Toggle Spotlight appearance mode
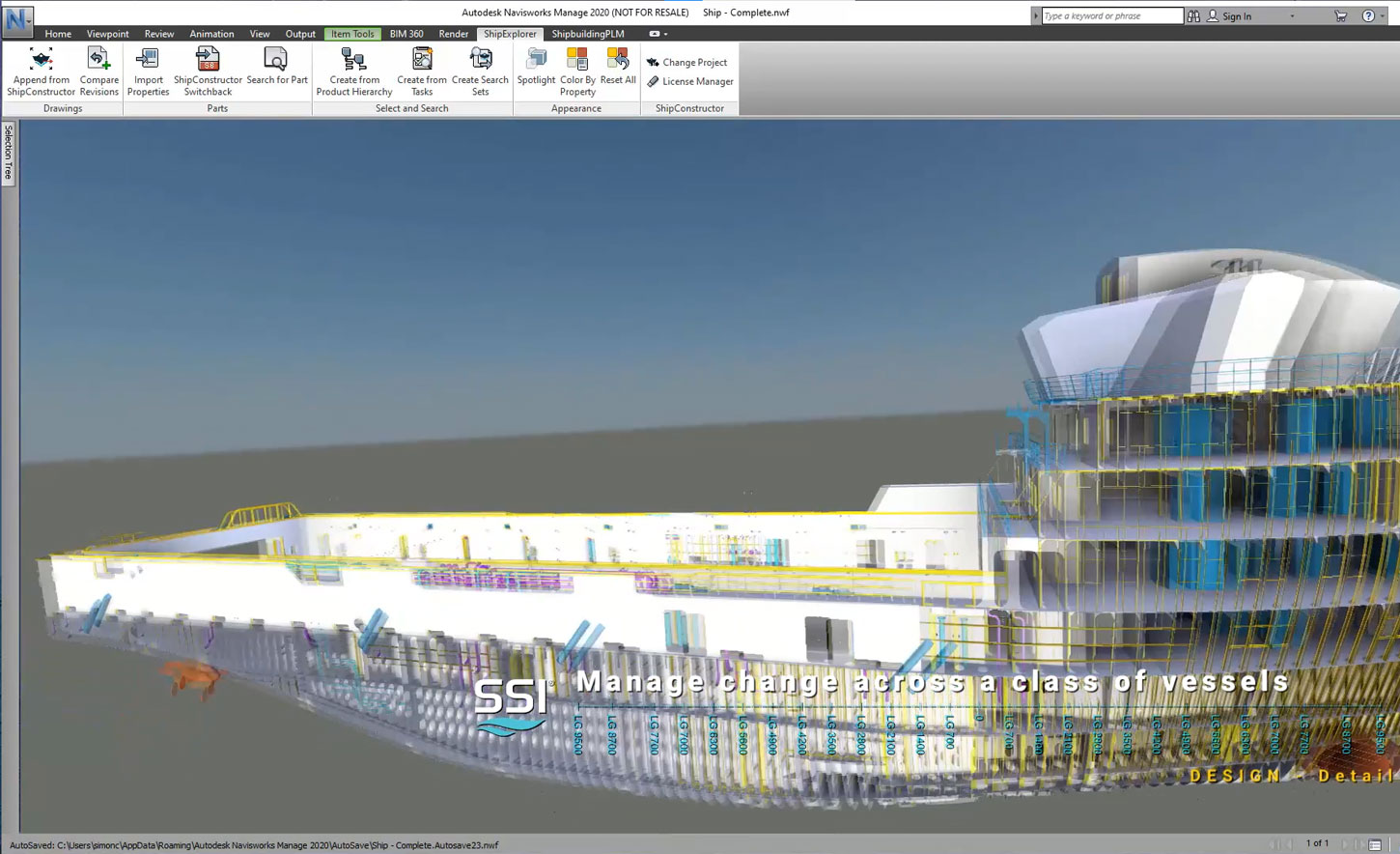Viewport: 1400px width, 854px height. 536,61
